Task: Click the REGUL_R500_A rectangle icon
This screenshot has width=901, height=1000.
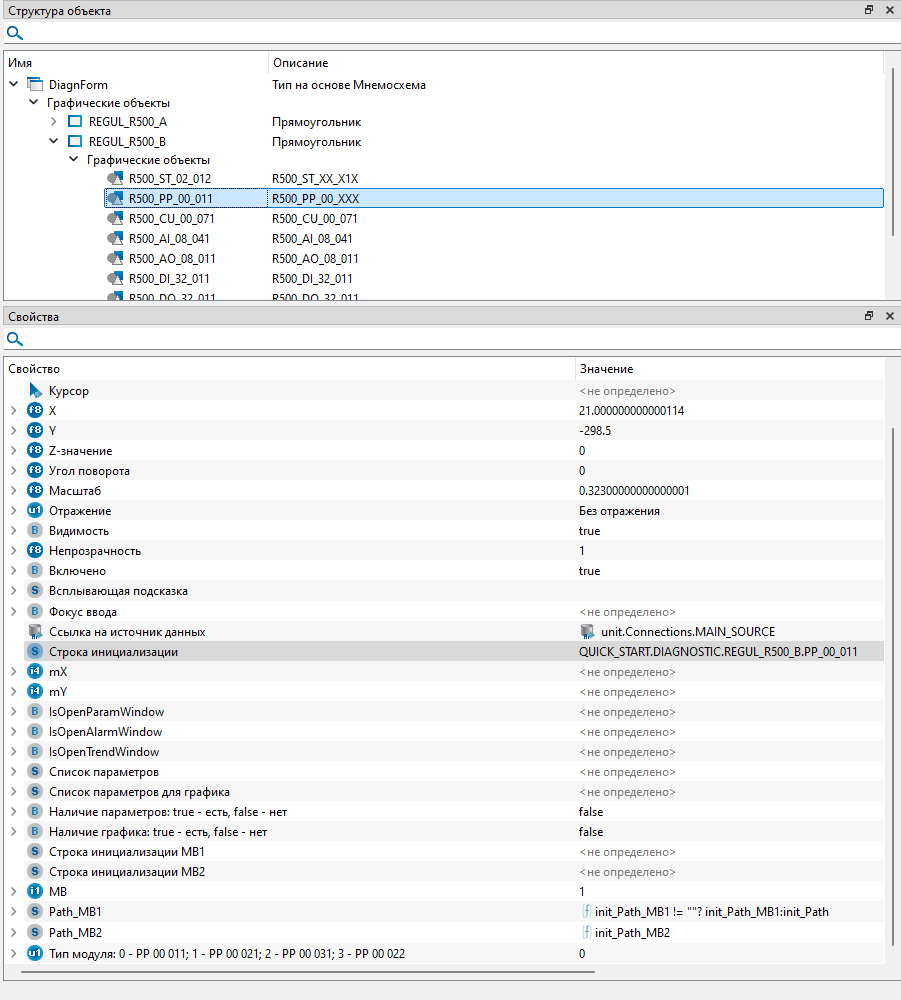Action: click(x=75, y=122)
